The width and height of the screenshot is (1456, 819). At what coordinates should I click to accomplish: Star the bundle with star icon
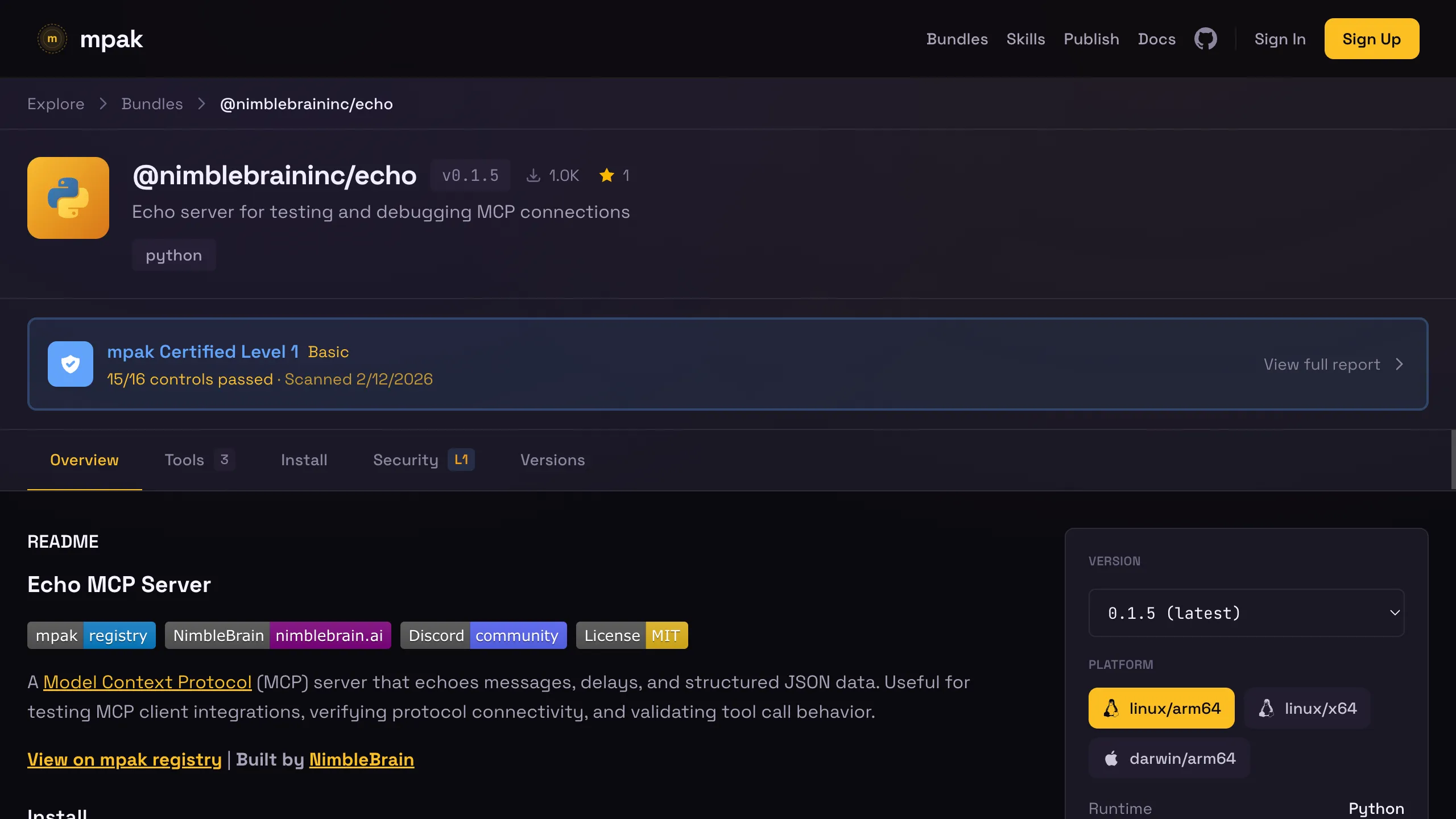pyautogui.click(x=607, y=175)
